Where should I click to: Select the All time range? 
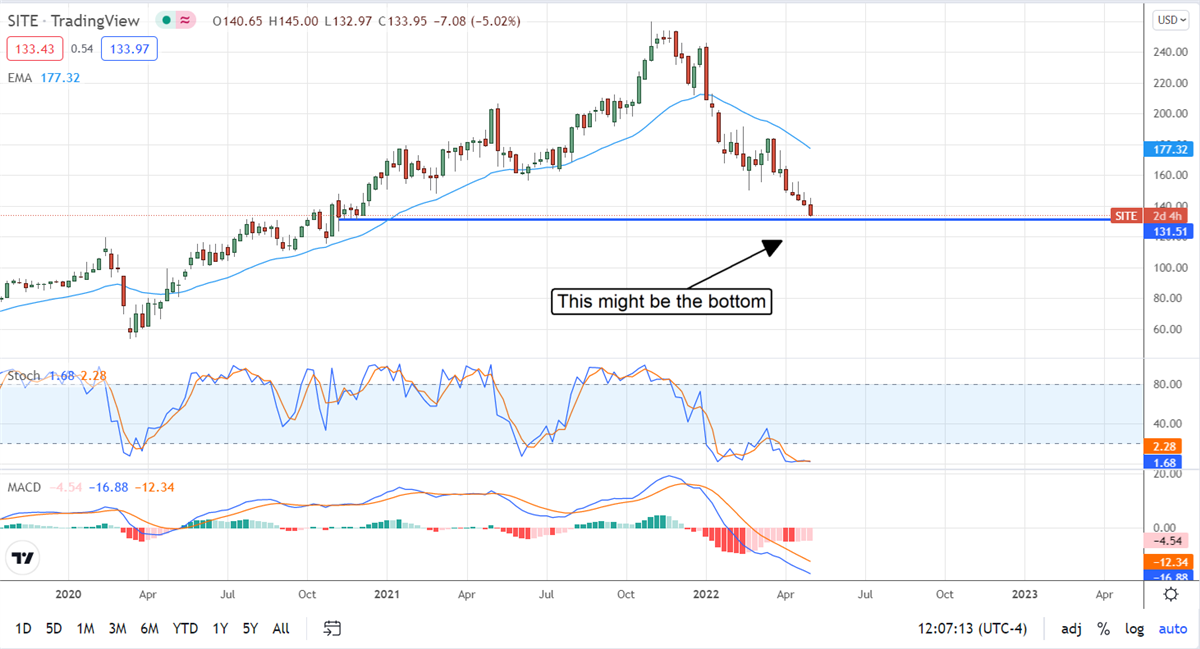tap(281, 628)
